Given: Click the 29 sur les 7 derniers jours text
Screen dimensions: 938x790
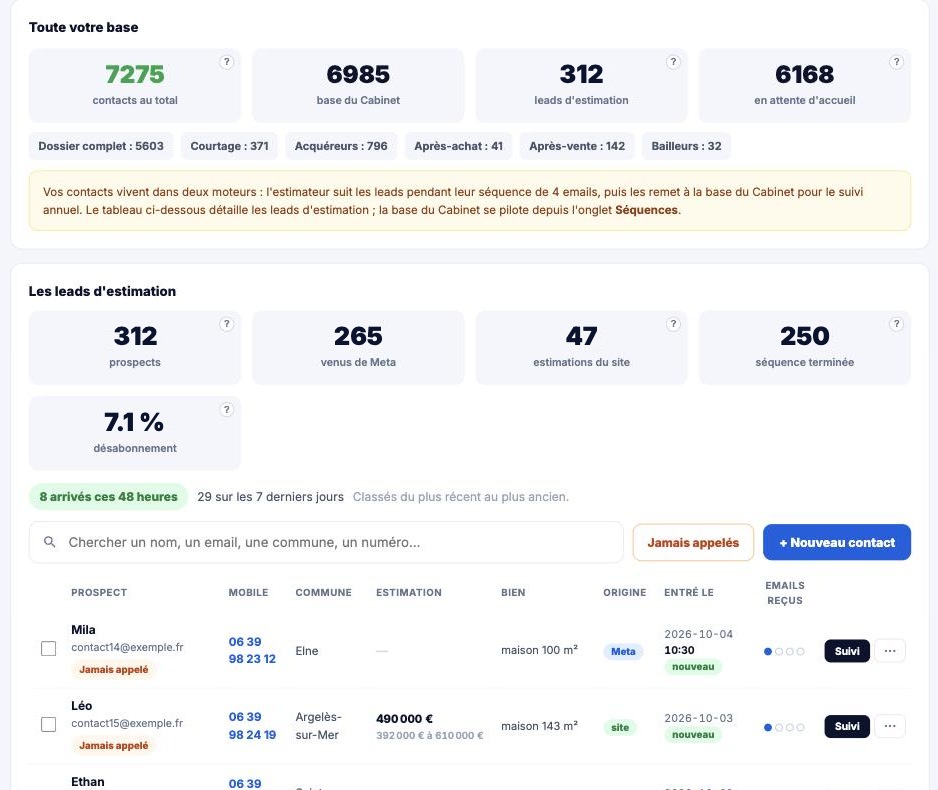Looking at the screenshot, I should (x=270, y=497).
